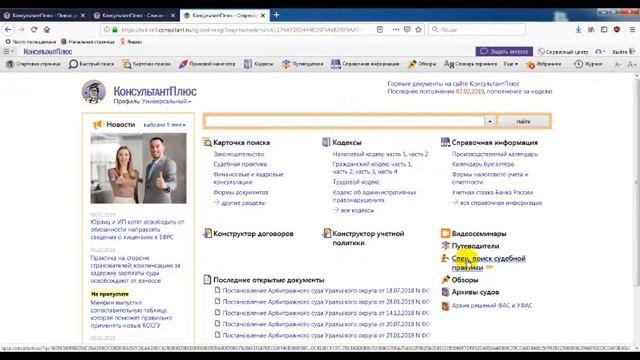Expand the Ещё toolbar dropdown

pyautogui.click(x=511, y=64)
